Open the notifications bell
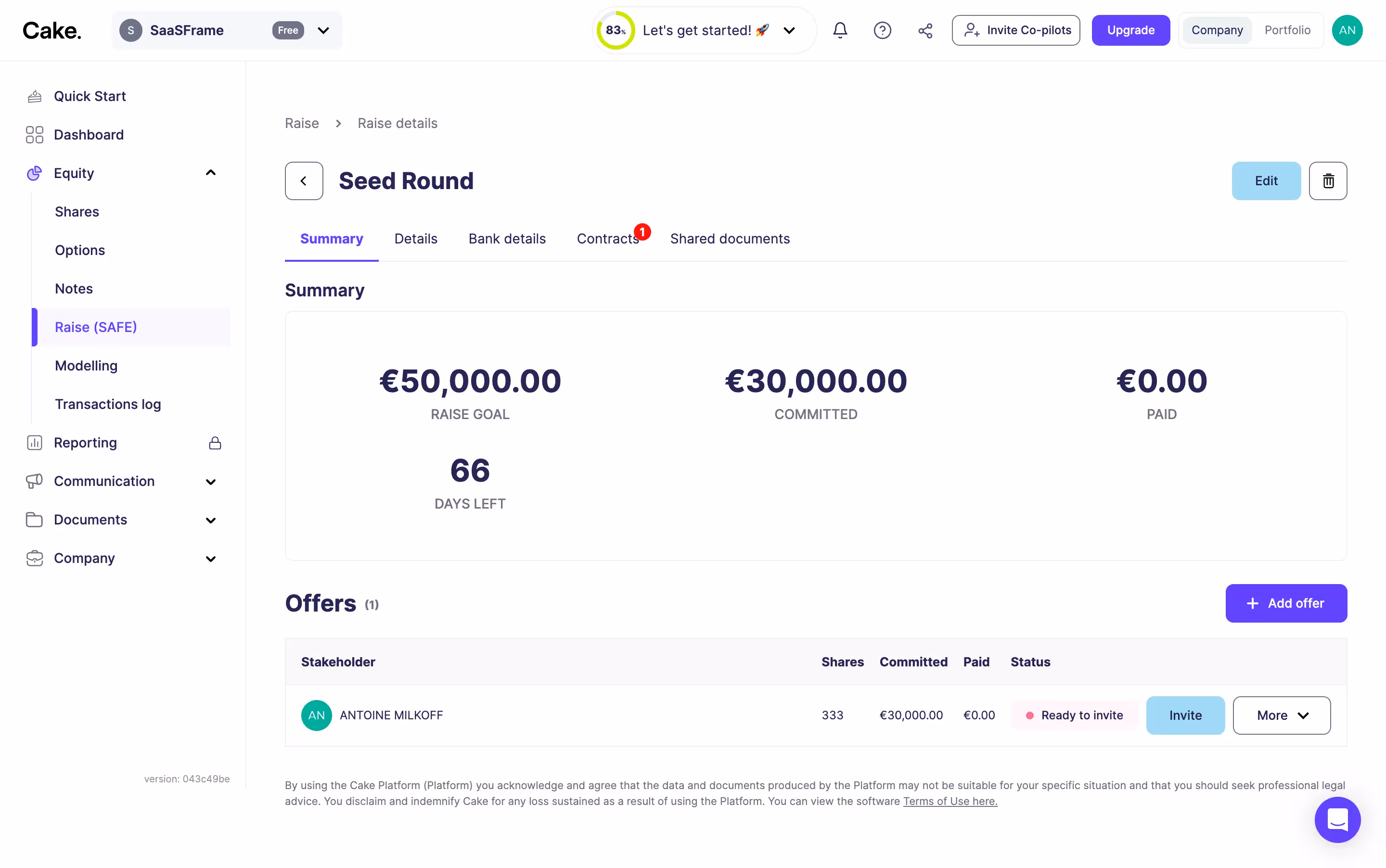The width and height of the screenshot is (1386, 868). click(839, 30)
